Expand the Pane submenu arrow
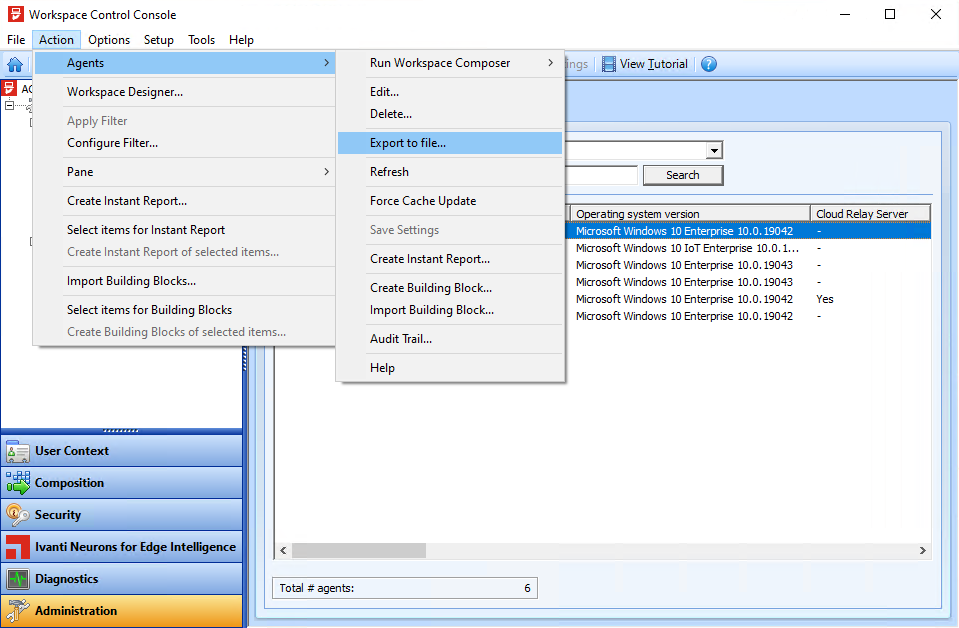The height and width of the screenshot is (628, 959). coord(327,172)
